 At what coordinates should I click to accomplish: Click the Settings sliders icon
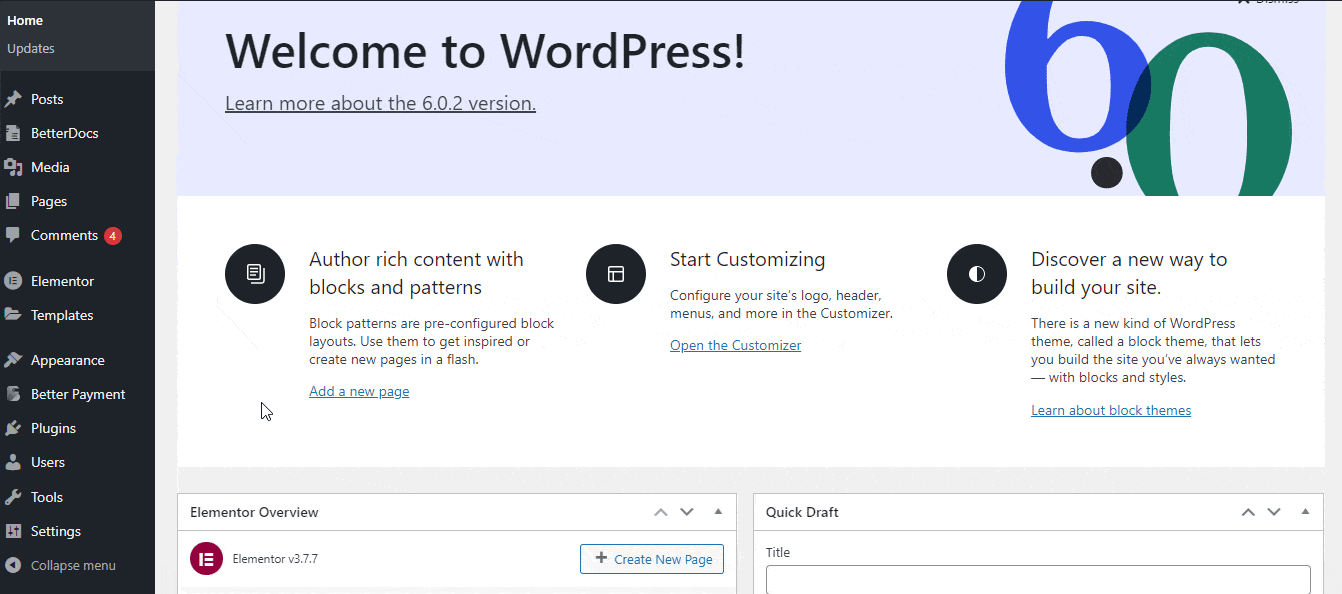(13, 531)
